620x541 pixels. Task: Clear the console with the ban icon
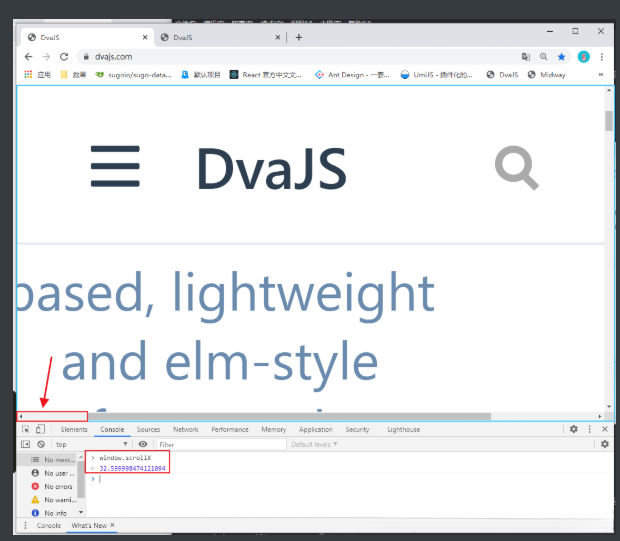pos(41,444)
